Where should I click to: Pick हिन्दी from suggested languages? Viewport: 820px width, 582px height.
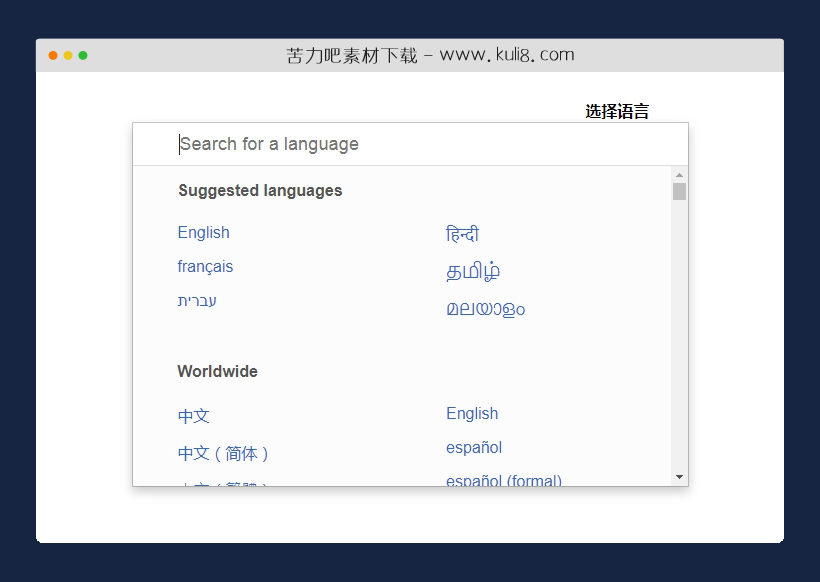point(462,233)
